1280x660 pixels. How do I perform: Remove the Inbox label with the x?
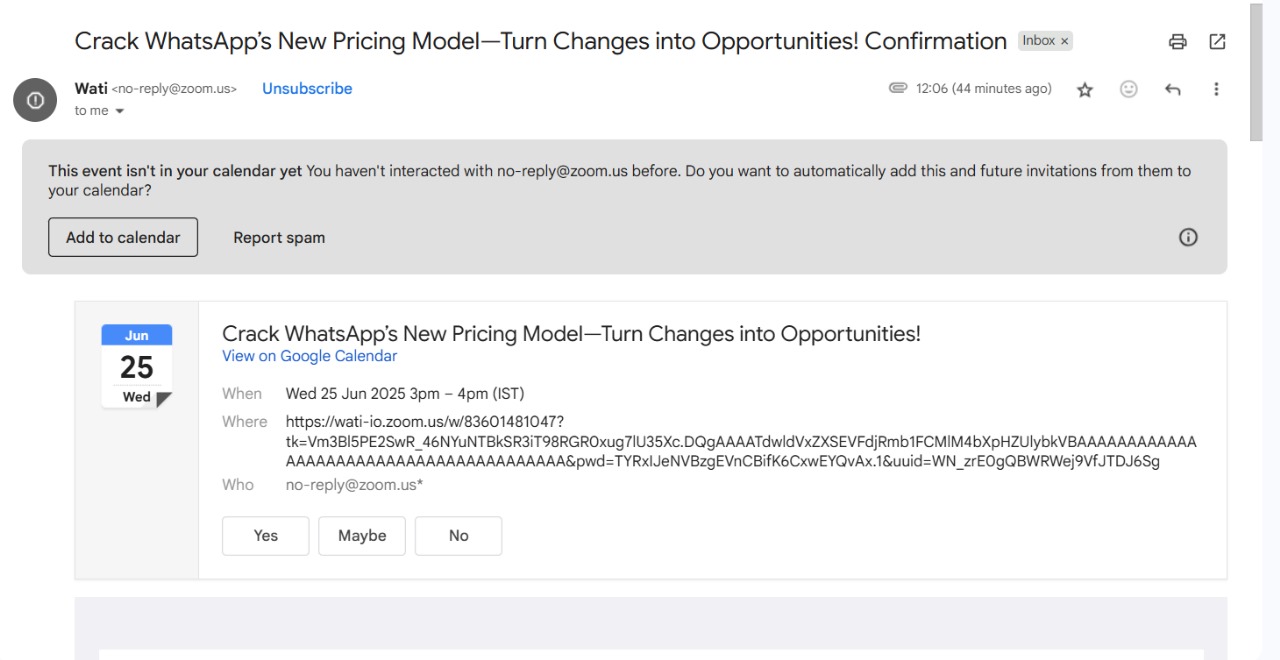pyautogui.click(x=1065, y=41)
